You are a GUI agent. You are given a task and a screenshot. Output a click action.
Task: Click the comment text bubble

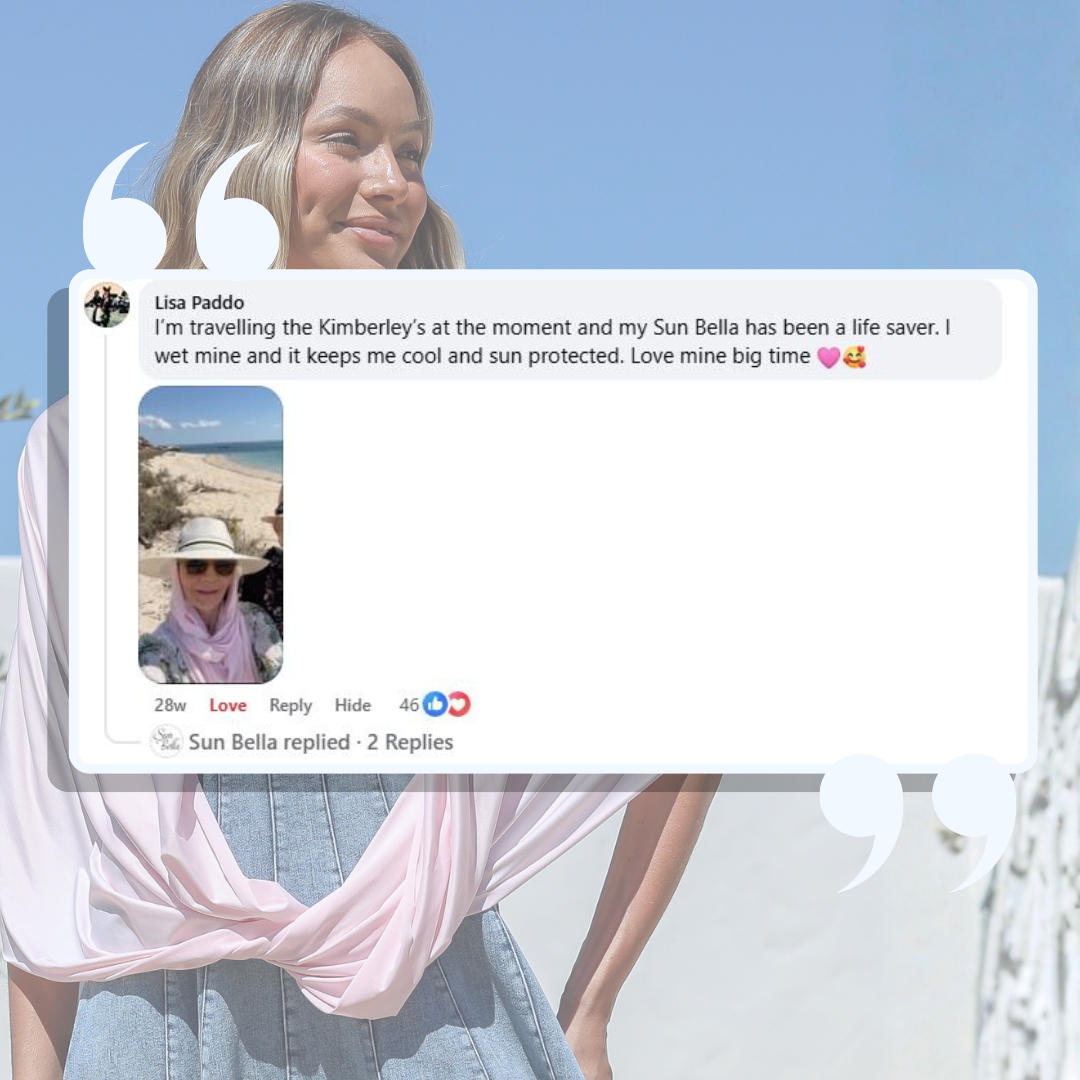[x=570, y=329]
